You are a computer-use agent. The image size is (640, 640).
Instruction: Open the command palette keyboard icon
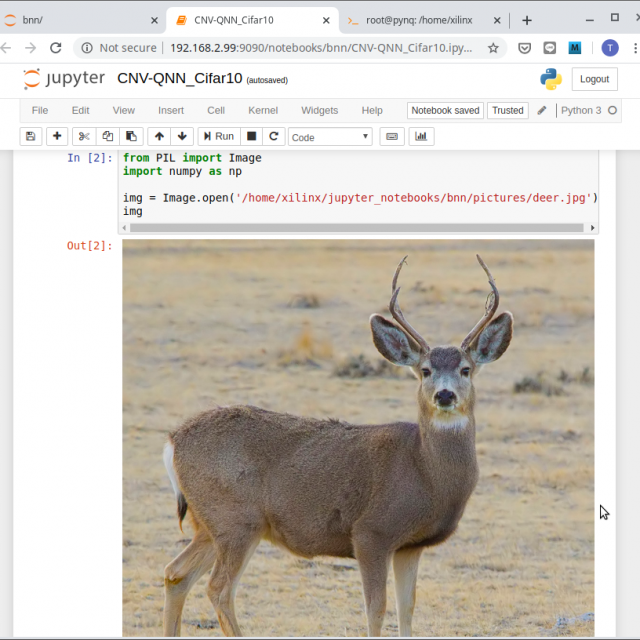click(392, 136)
